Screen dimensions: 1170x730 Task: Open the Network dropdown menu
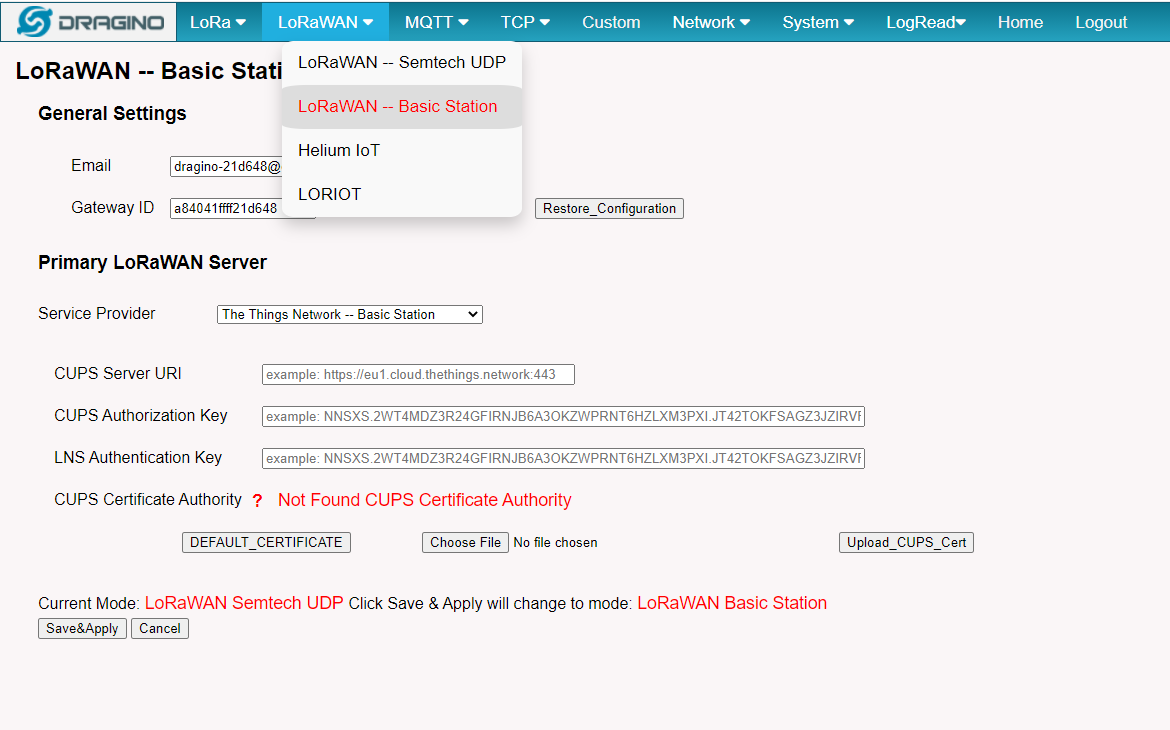click(x=711, y=22)
